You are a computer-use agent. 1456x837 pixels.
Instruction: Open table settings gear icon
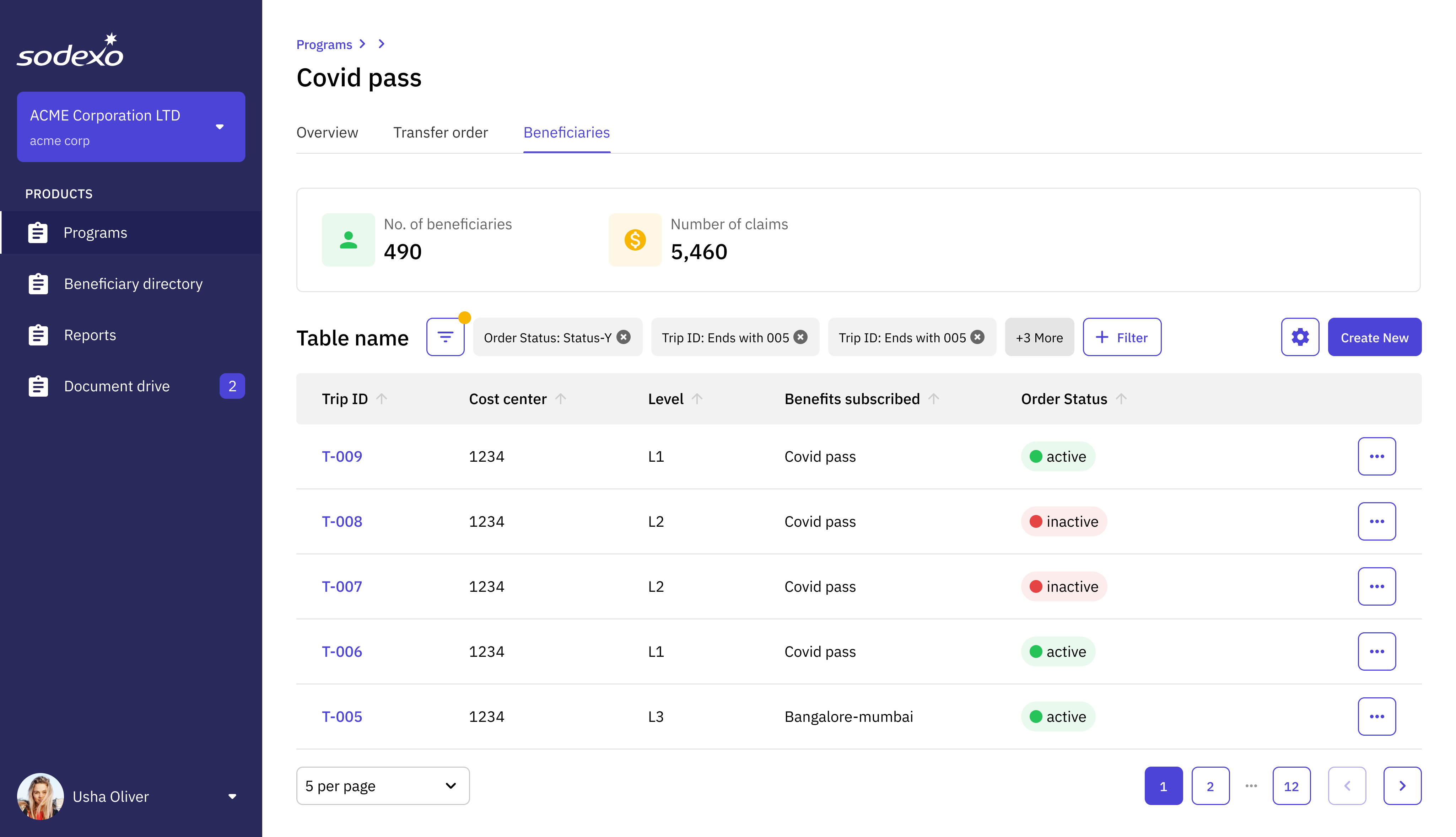coord(1299,337)
